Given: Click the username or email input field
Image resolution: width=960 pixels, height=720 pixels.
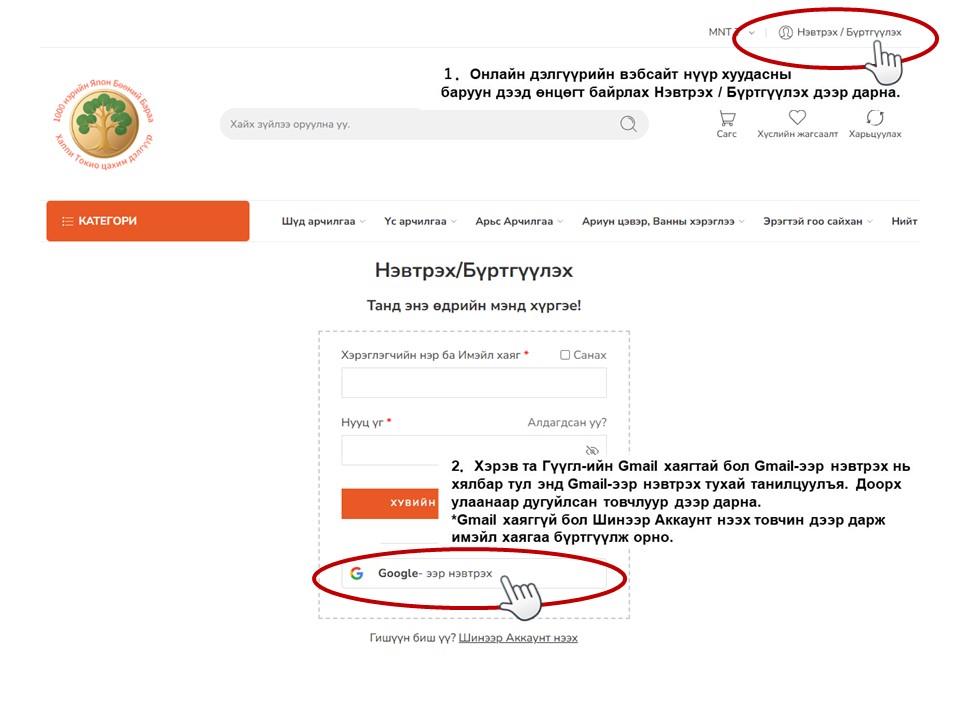Looking at the screenshot, I should tap(474, 383).
